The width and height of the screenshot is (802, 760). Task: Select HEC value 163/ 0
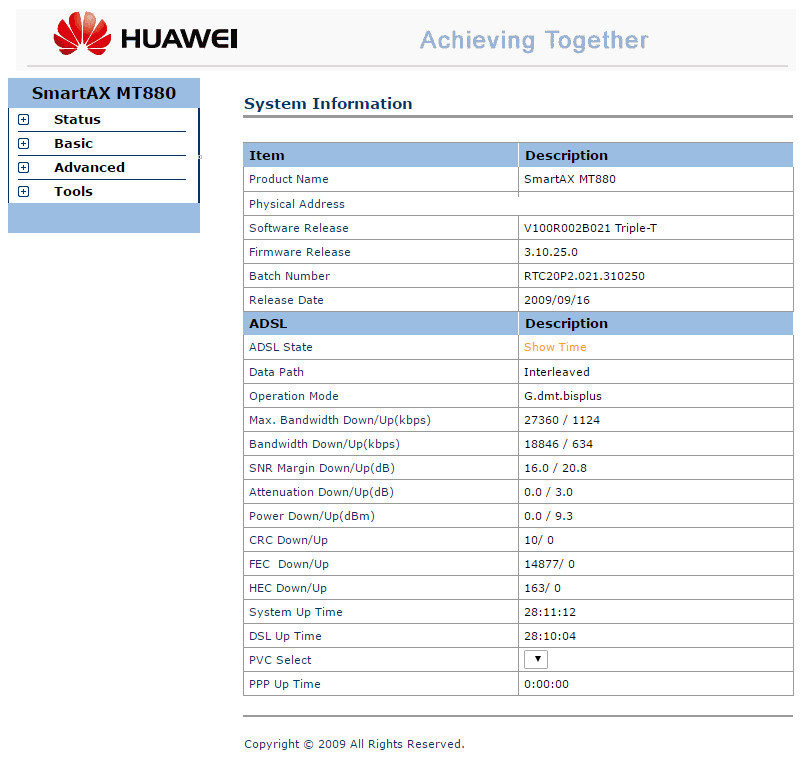pyautogui.click(x=542, y=588)
